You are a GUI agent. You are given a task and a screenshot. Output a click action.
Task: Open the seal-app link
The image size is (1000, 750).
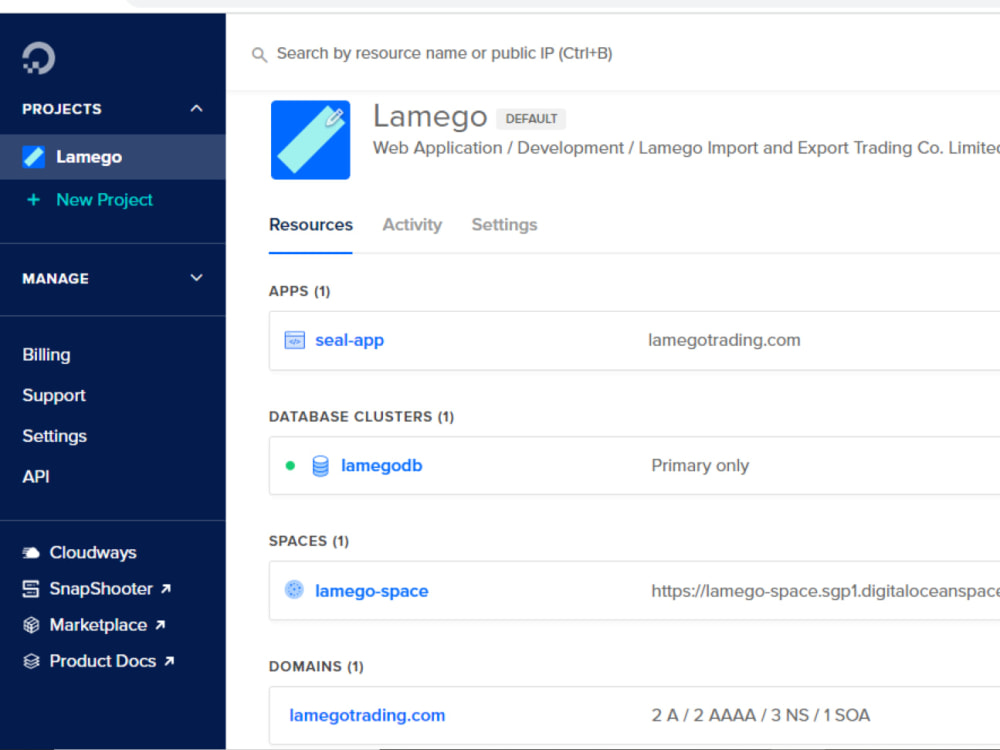(x=349, y=341)
